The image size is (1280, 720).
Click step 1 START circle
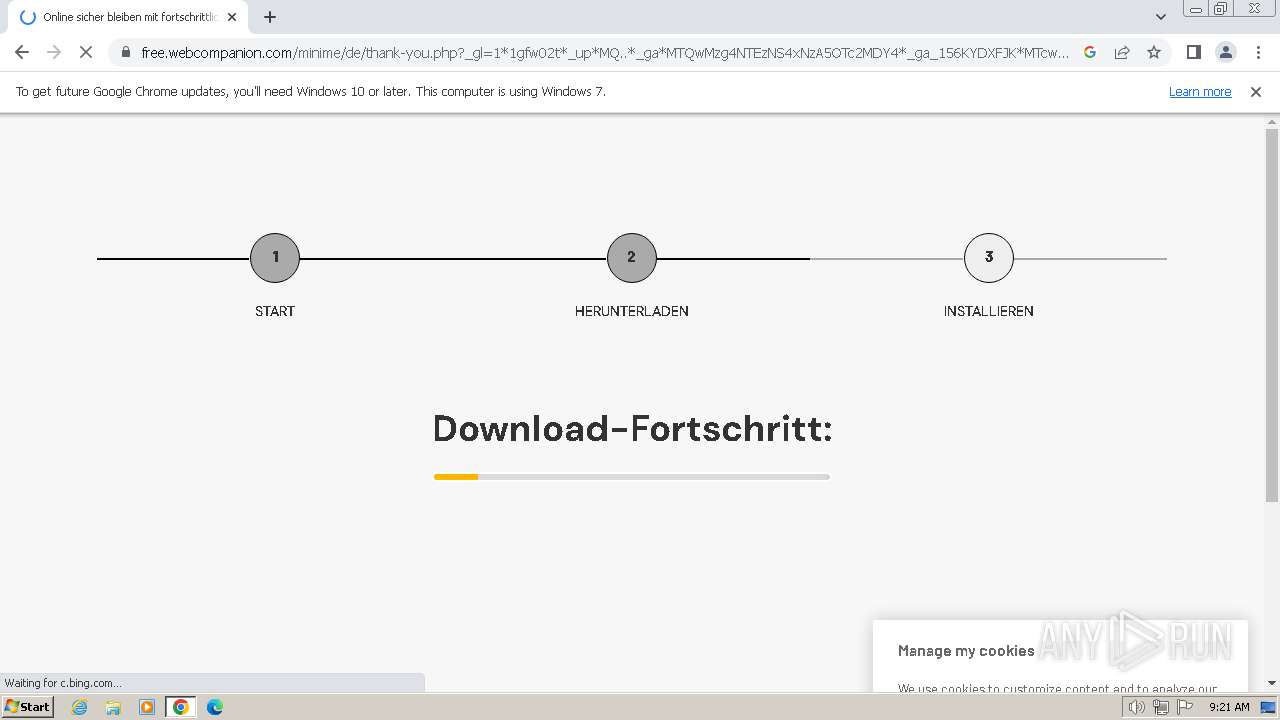pyautogui.click(x=275, y=258)
